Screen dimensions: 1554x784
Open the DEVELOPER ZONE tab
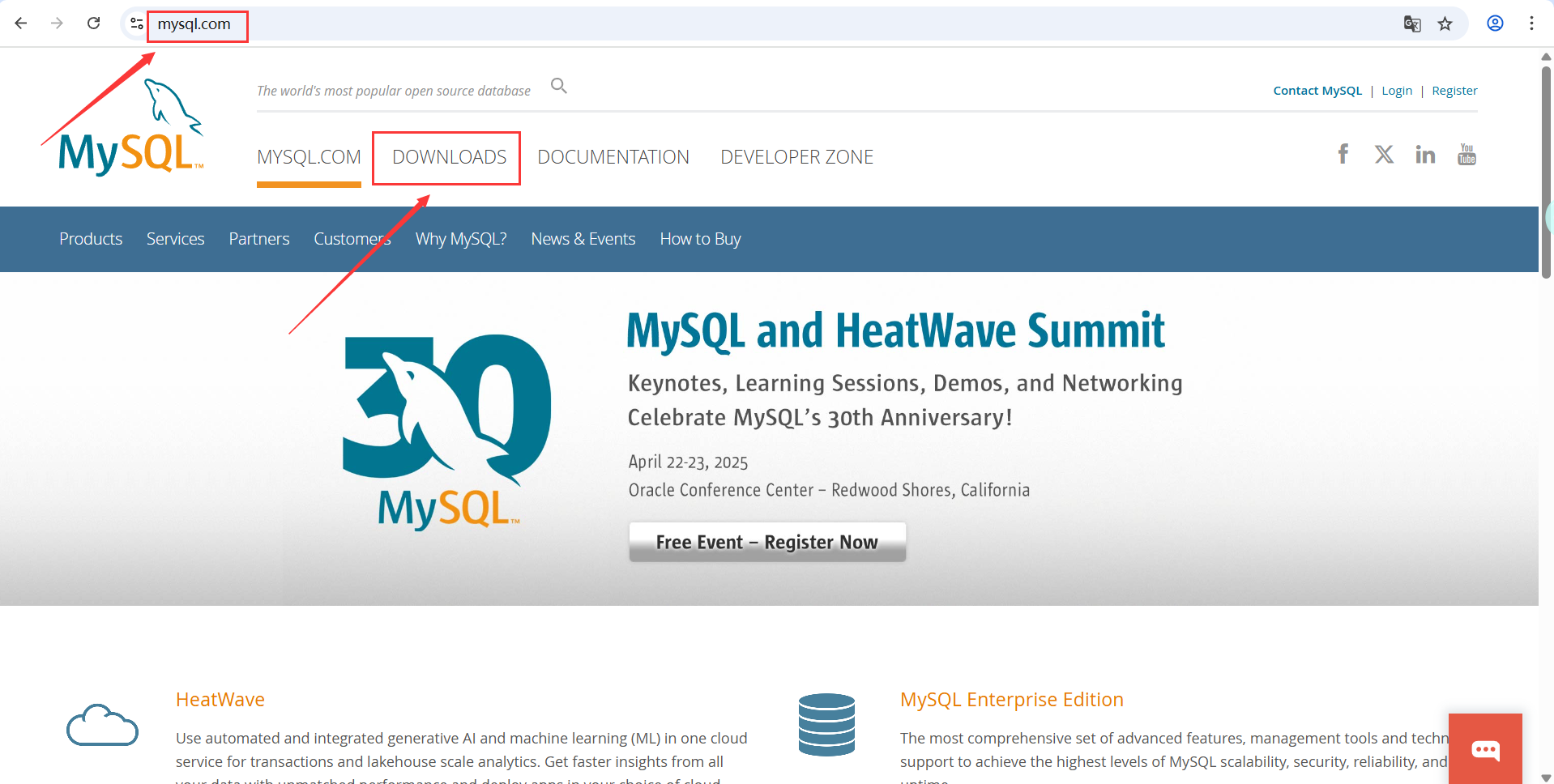(797, 157)
